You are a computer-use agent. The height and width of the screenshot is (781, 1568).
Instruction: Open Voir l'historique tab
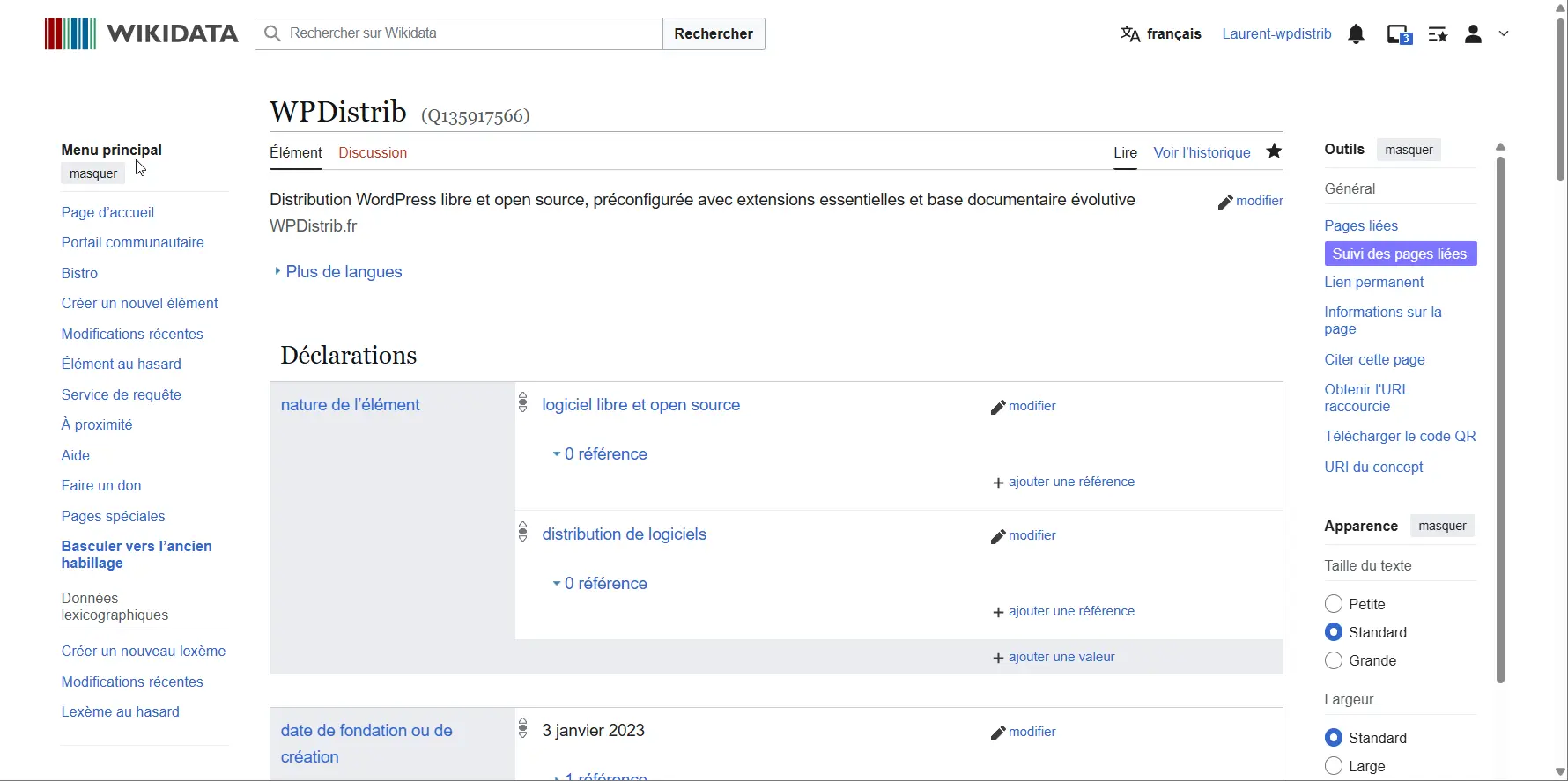click(x=1202, y=152)
